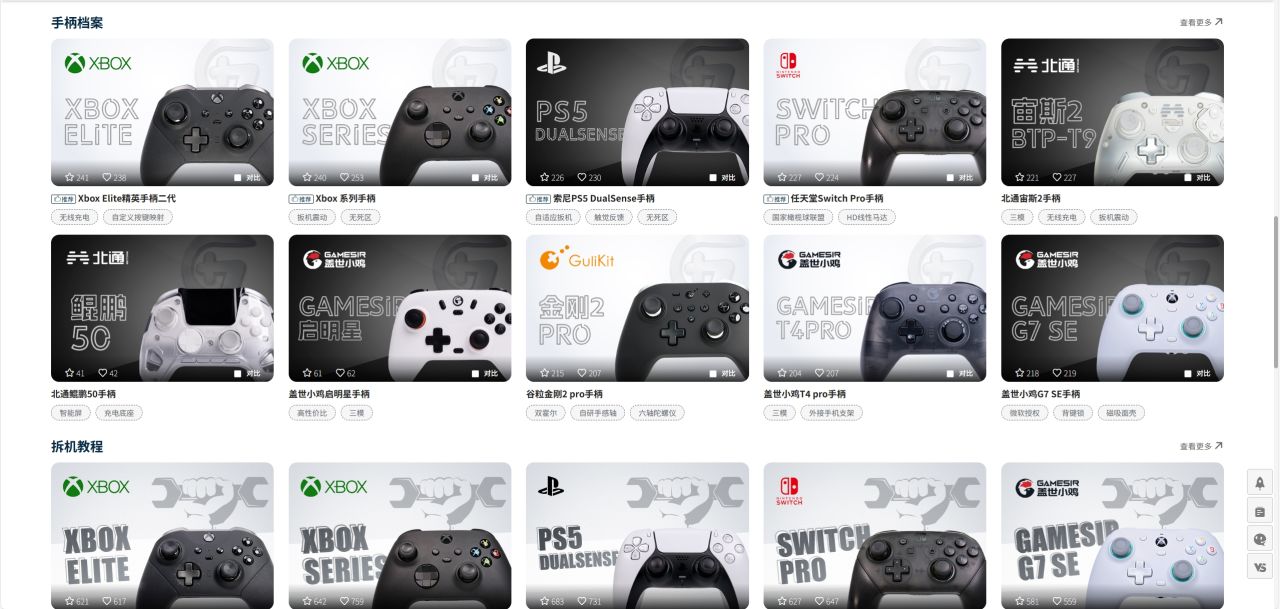1280x609 pixels.
Task: Check 对比 on Xbox Elite card
Action: pyautogui.click(x=237, y=178)
